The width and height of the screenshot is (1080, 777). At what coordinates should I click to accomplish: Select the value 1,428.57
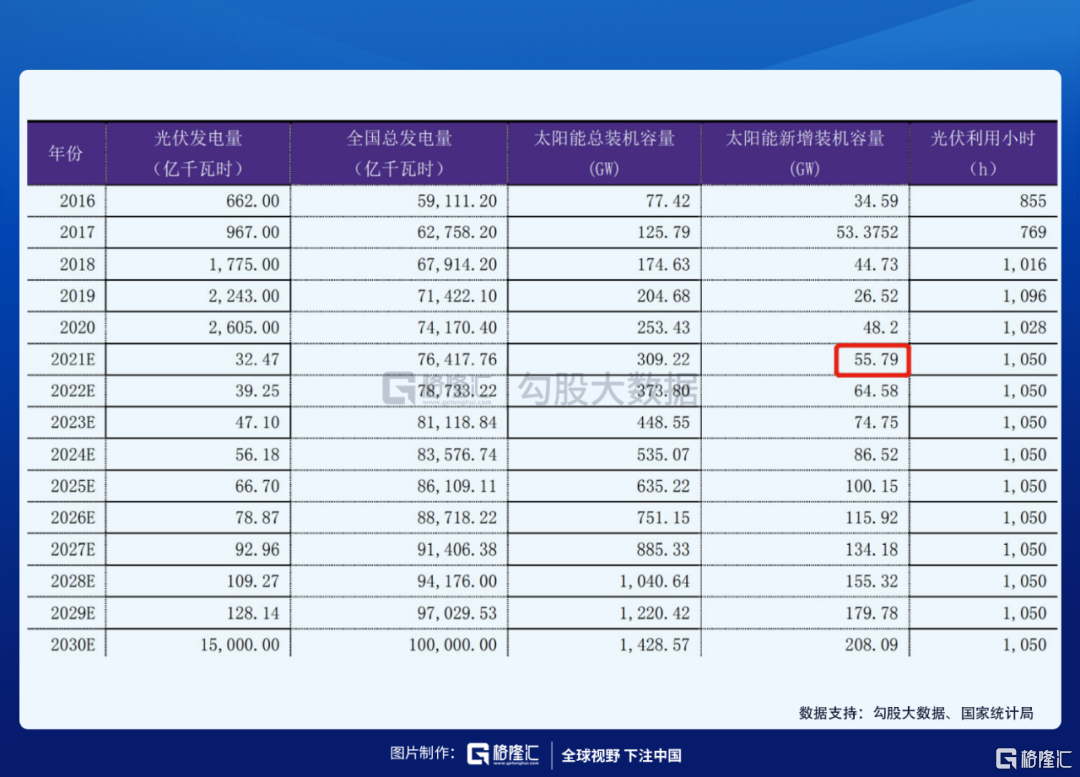[655, 645]
